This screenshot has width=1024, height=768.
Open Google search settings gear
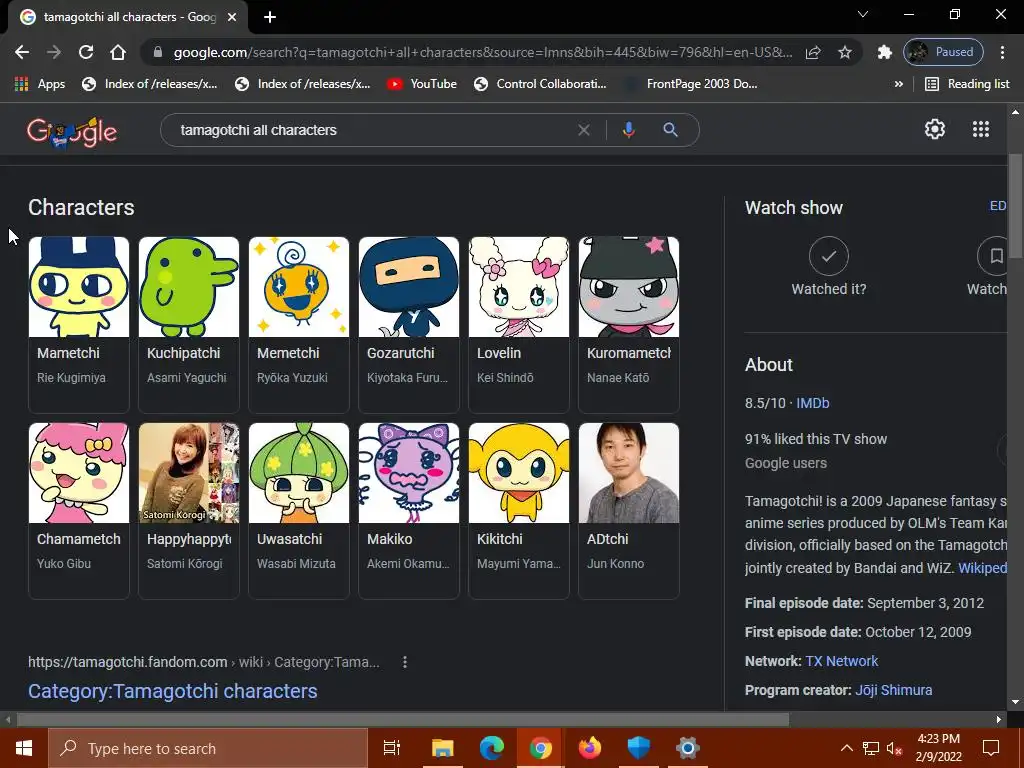coord(935,129)
